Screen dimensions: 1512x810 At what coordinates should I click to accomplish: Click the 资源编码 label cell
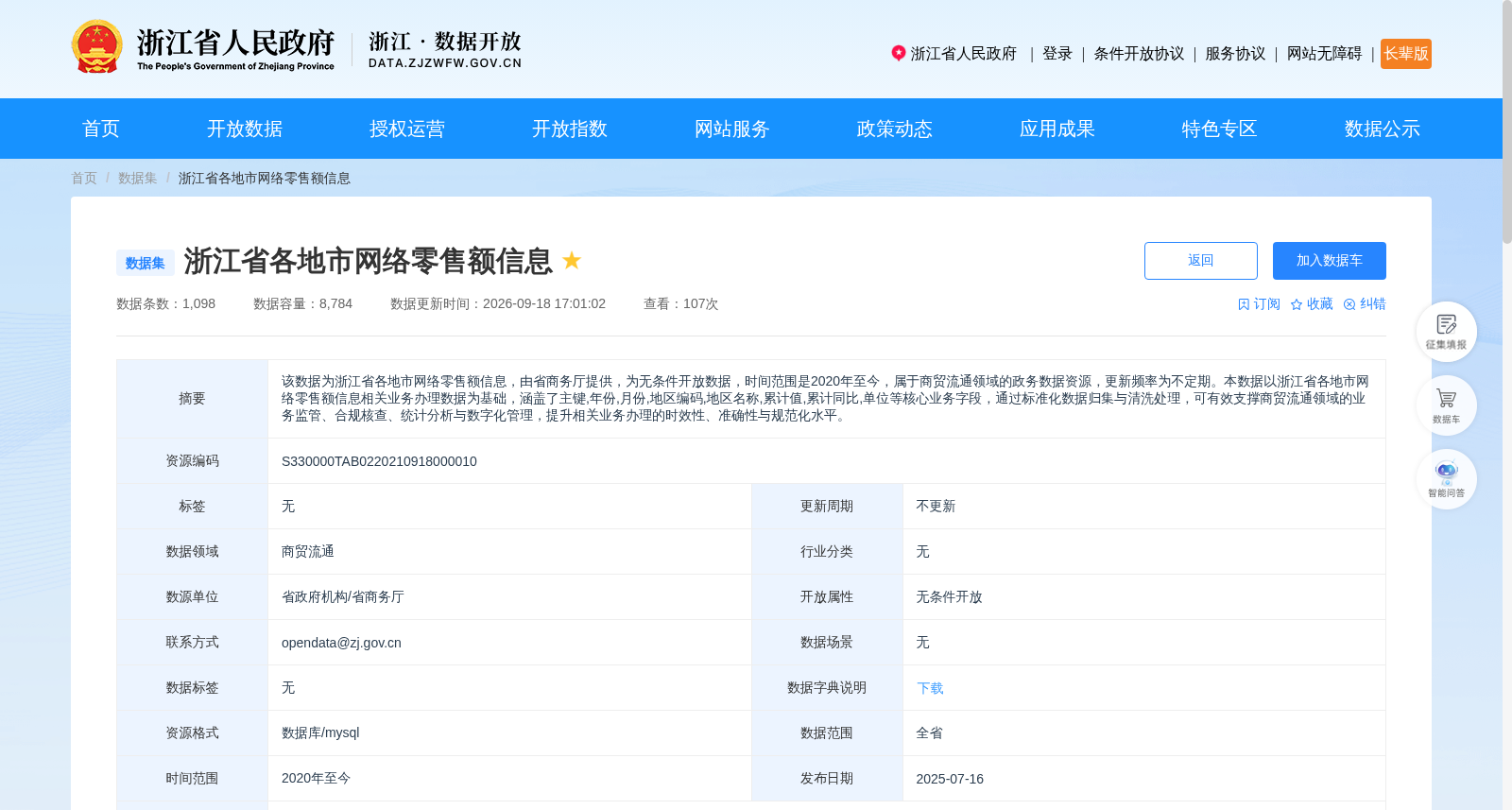click(x=192, y=461)
